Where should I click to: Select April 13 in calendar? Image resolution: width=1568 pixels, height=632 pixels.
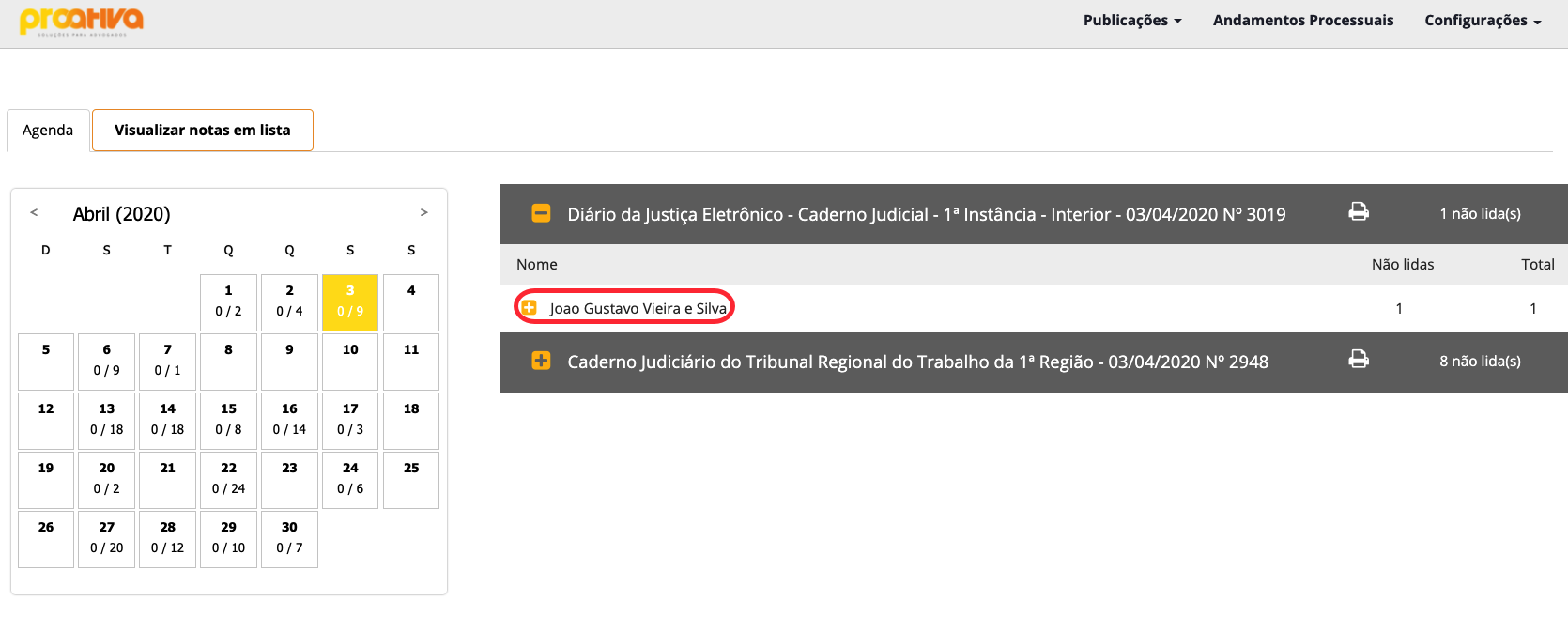point(107,421)
